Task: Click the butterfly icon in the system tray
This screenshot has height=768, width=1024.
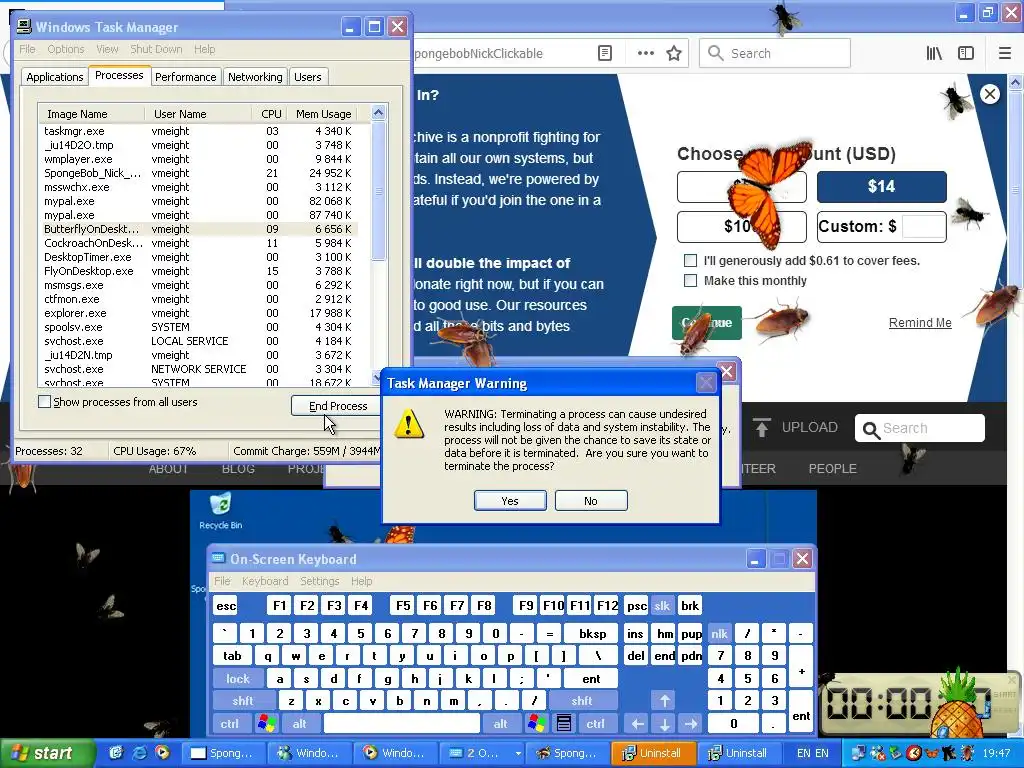Action: click(x=931, y=754)
